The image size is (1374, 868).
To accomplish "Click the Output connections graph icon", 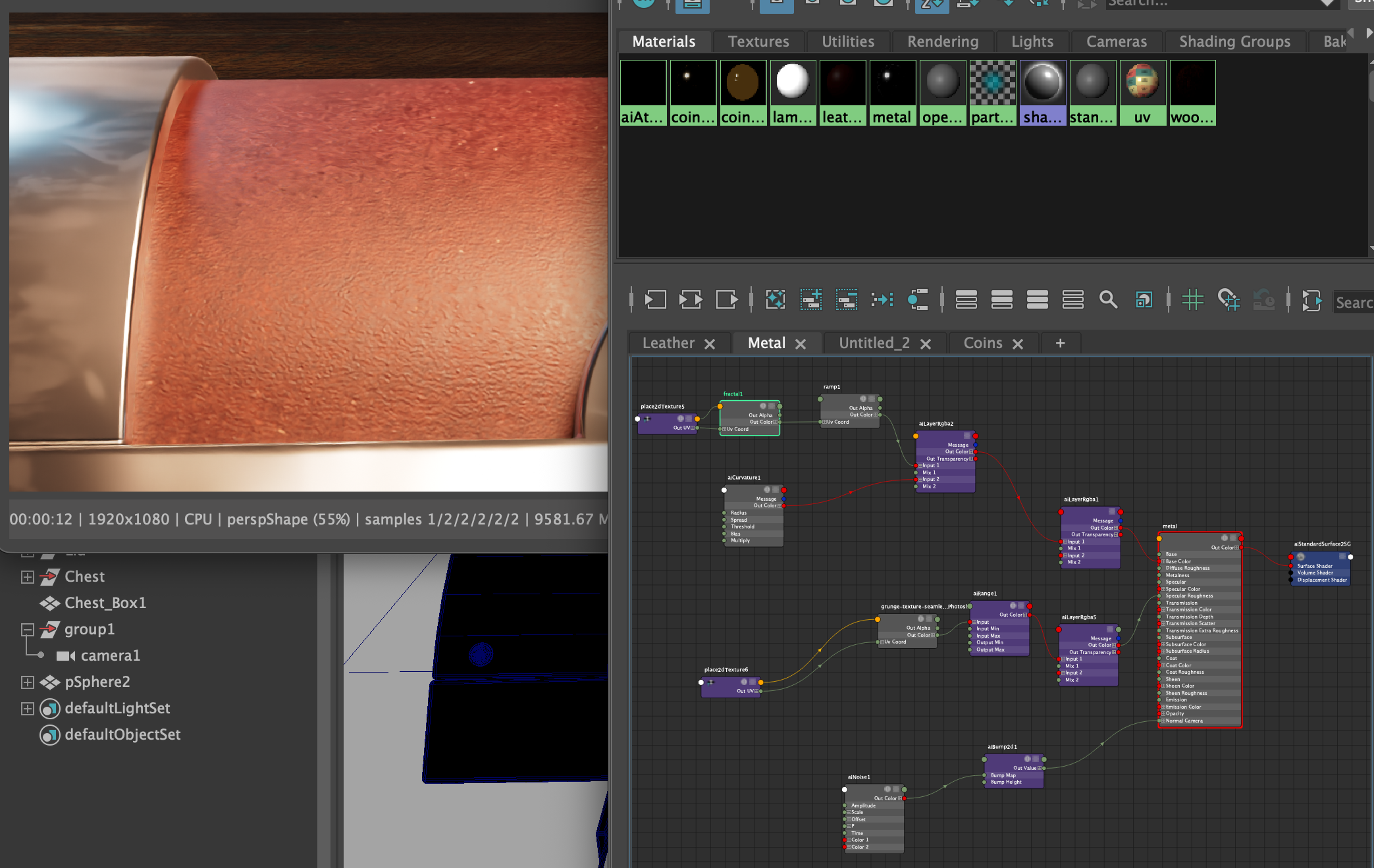I will 726,300.
